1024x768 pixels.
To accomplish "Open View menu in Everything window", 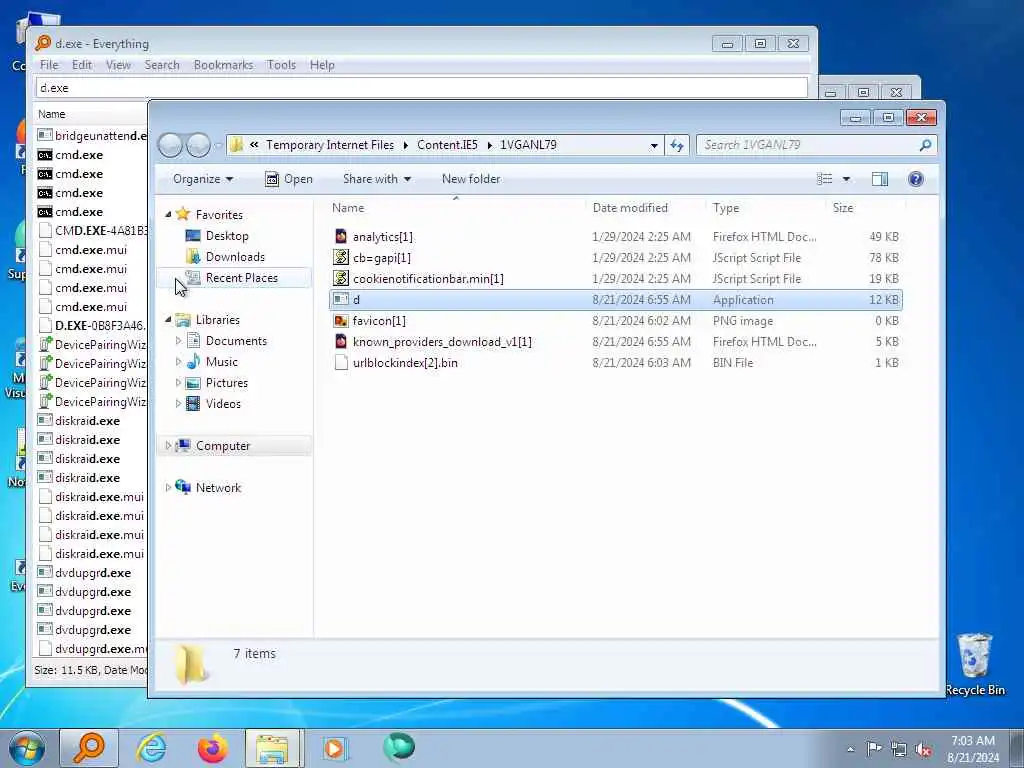I will pos(118,65).
